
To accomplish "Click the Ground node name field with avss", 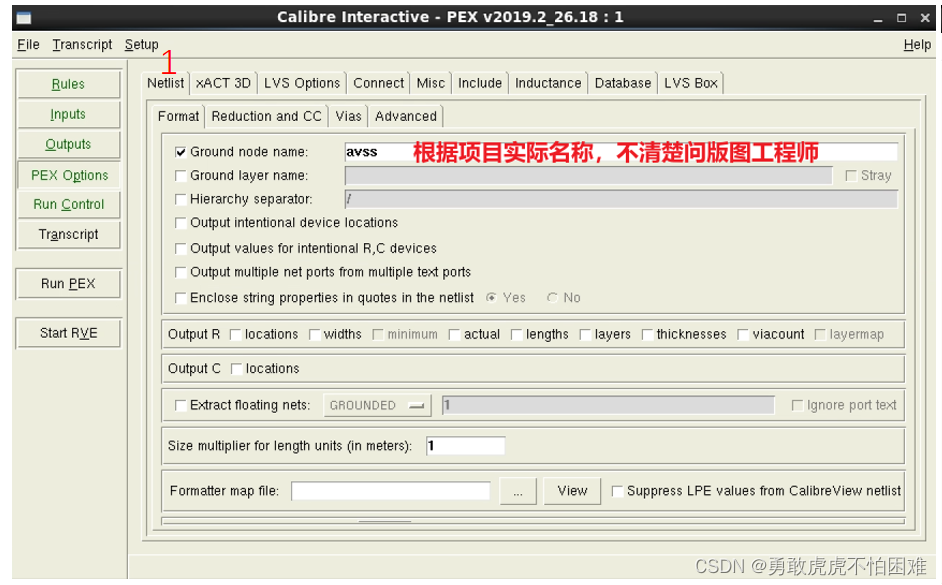I will pyautogui.click(x=621, y=152).
